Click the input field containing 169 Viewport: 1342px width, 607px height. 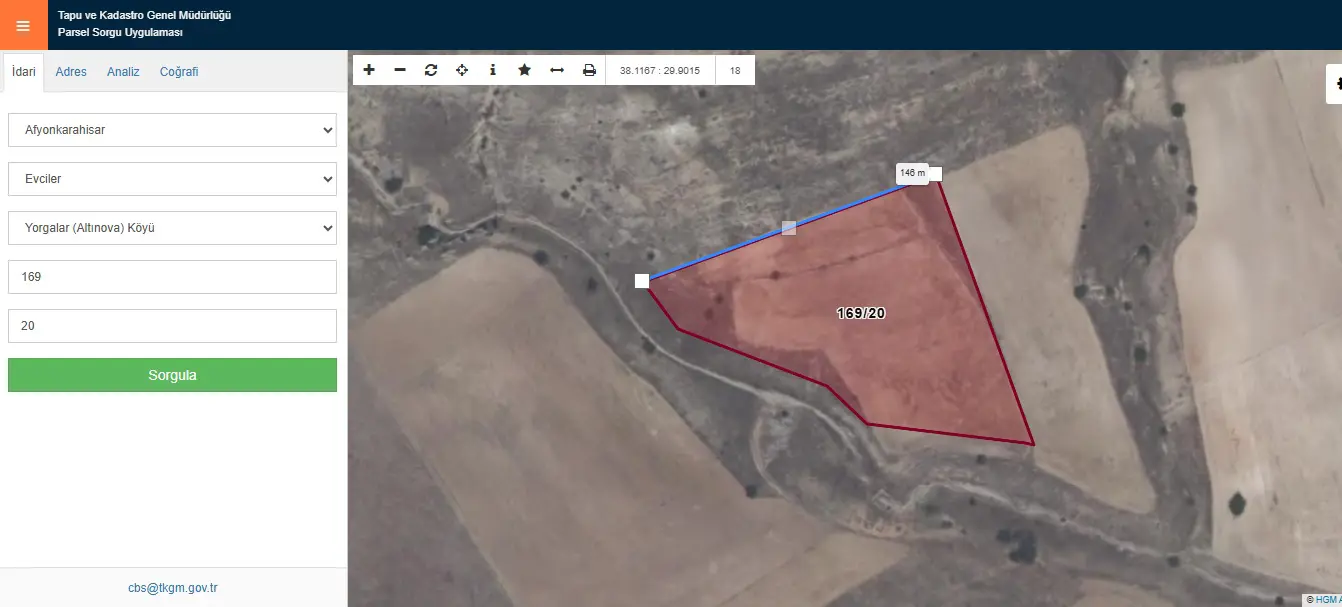coord(172,277)
